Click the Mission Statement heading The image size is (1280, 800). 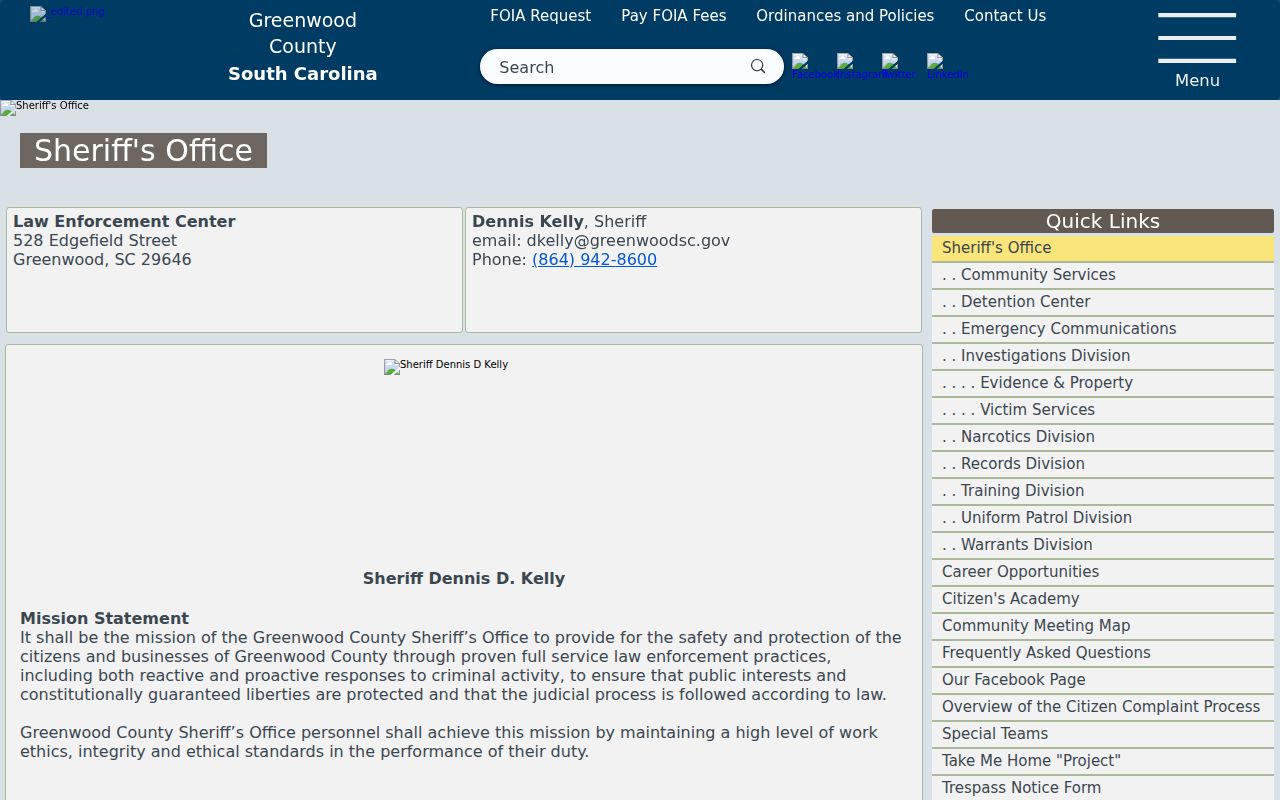pyautogui.click(x=104, y=619)
